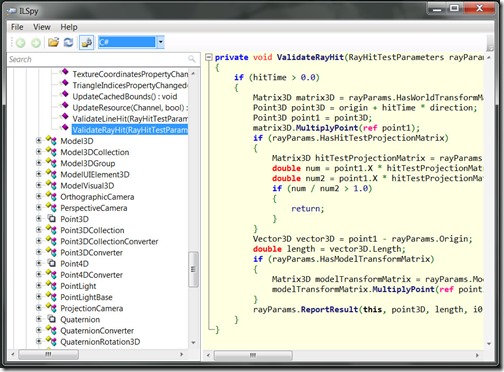Expand the Model3D node
Screen dimensions: 504x372
39,141
